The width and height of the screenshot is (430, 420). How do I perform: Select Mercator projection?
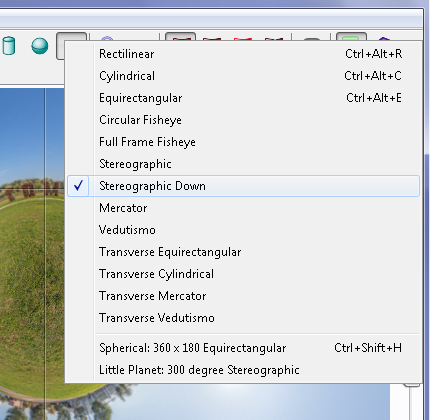click(243, 208)
